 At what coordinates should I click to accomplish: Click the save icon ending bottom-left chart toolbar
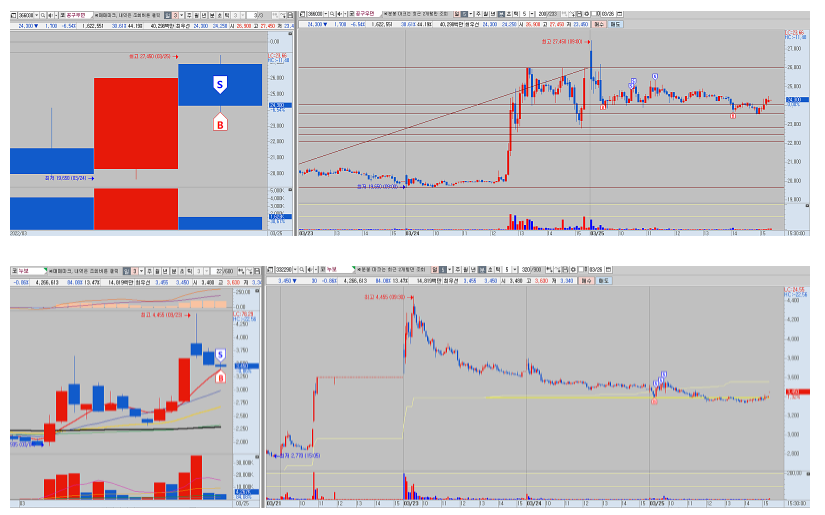click(x=257, y=271)
